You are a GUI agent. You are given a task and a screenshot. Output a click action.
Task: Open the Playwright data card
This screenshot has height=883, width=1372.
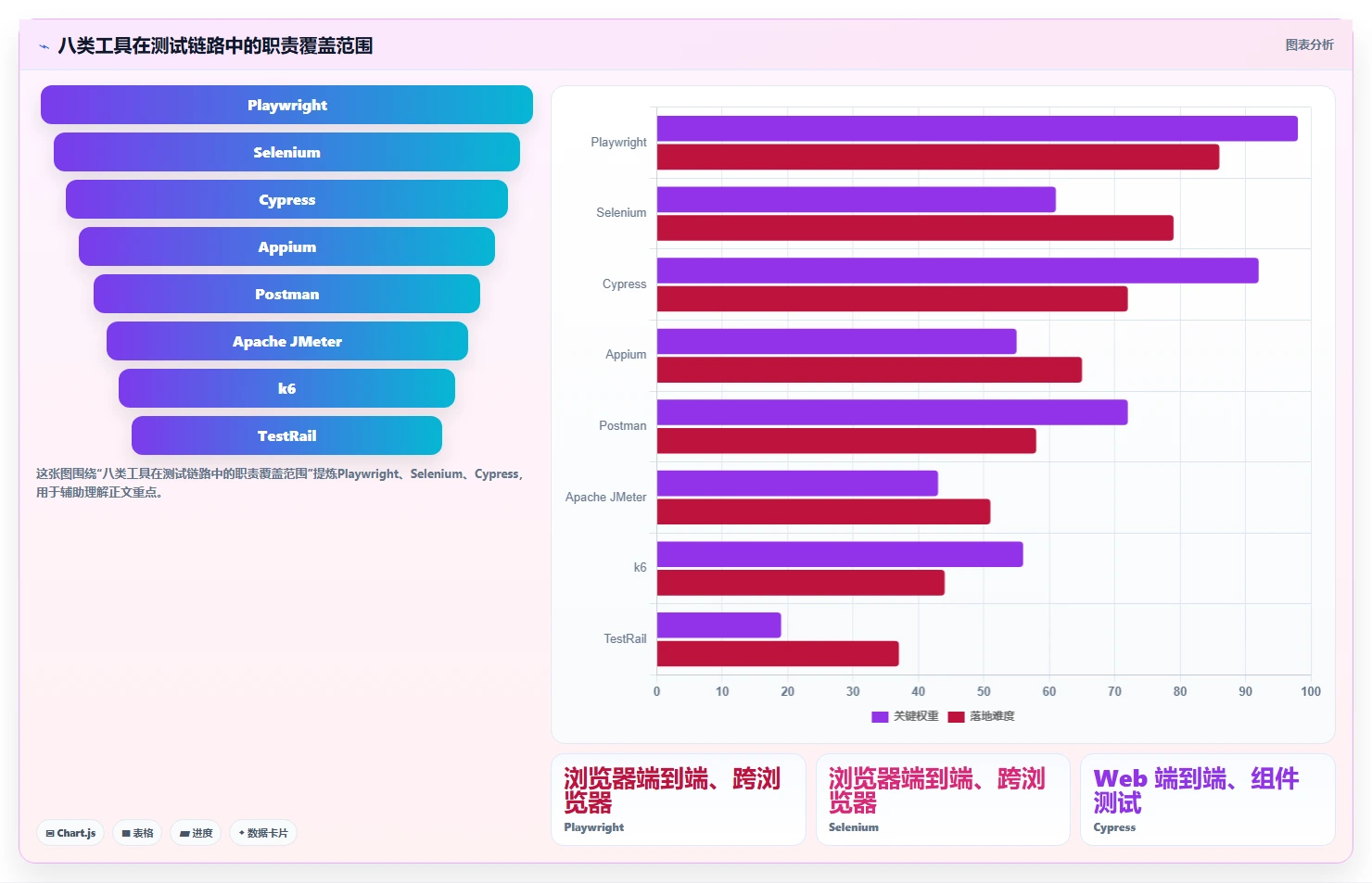point(679,800)
